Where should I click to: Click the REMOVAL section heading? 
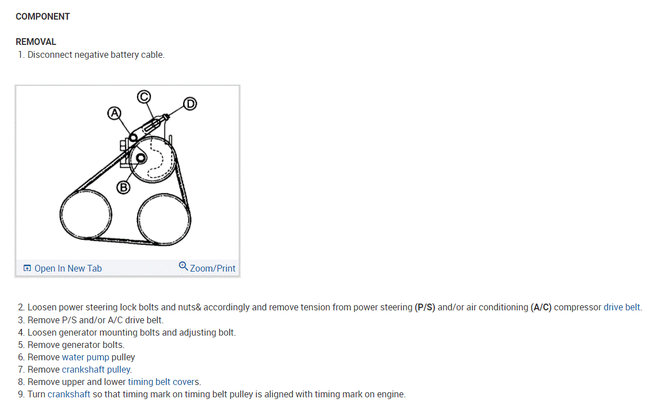[36, 42]
